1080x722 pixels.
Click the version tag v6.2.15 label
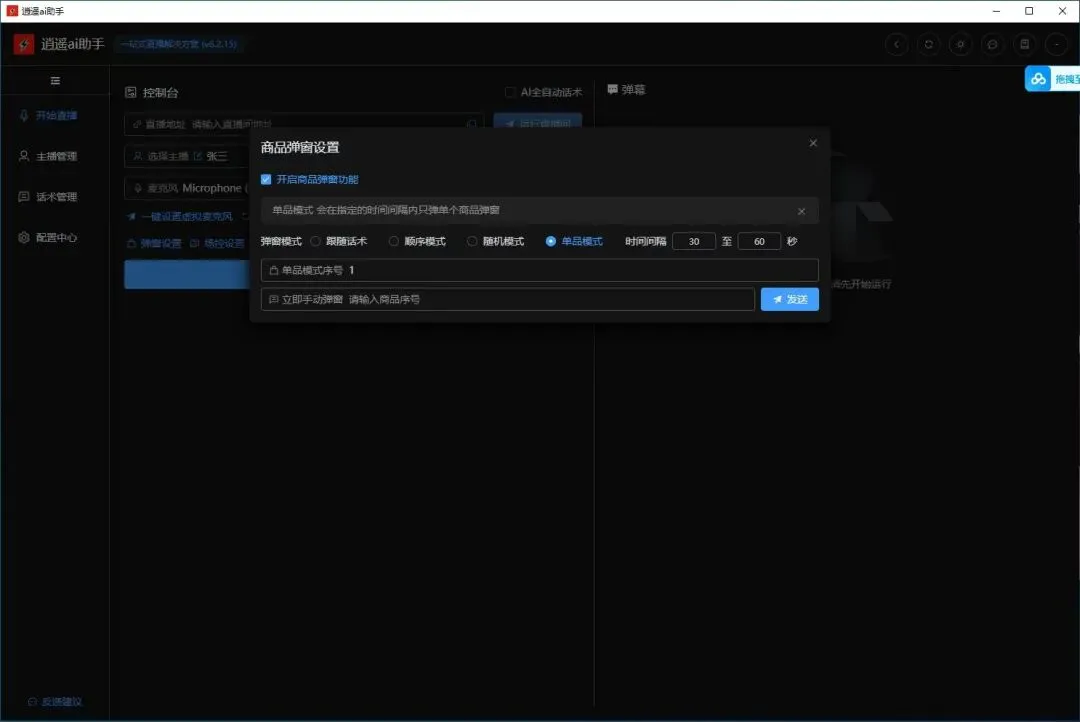[x=179, y=44]
